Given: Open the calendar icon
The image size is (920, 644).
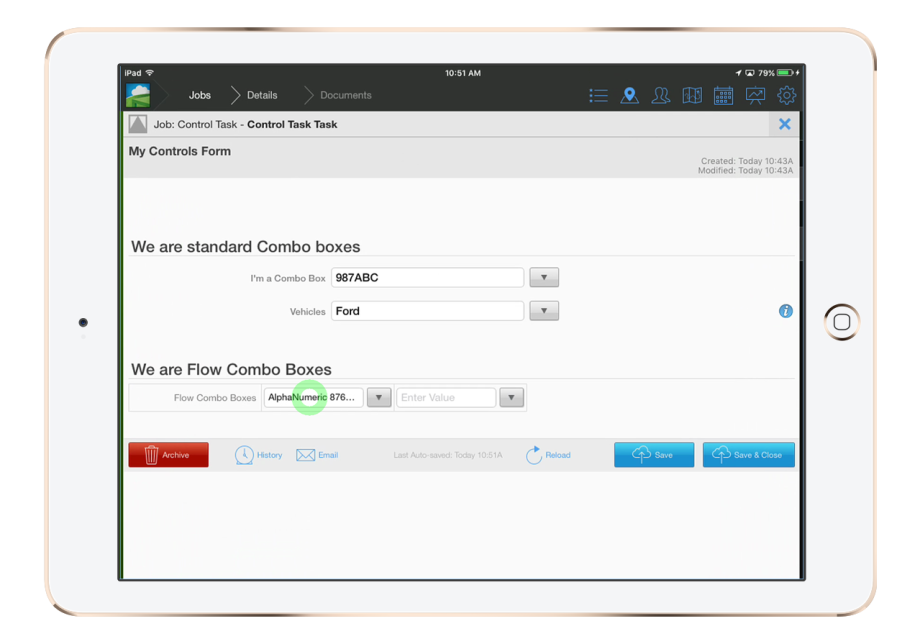Looking at the screenshot, I should 723,95.
